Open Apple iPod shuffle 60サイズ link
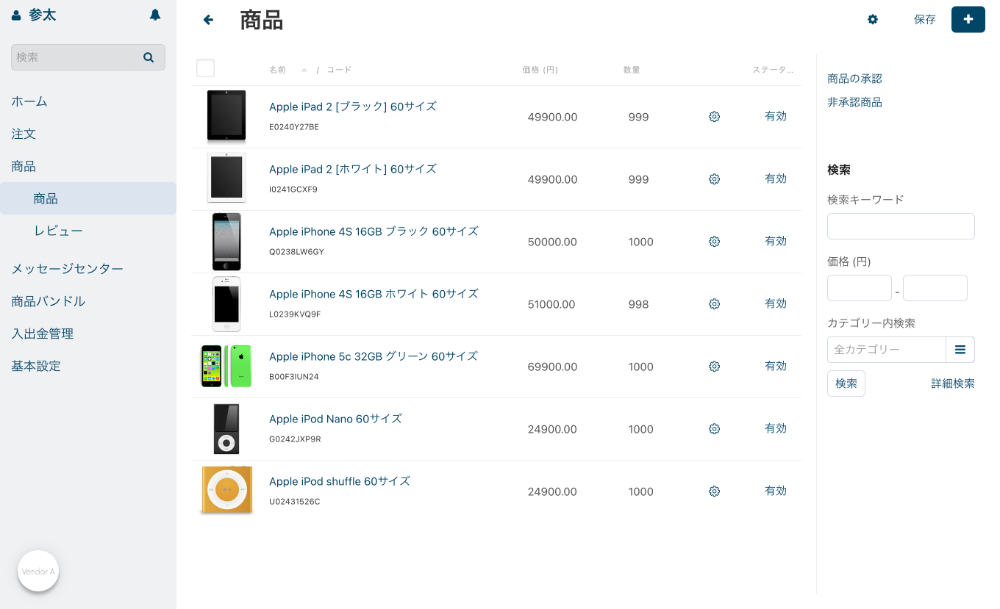 coord(339,481)
